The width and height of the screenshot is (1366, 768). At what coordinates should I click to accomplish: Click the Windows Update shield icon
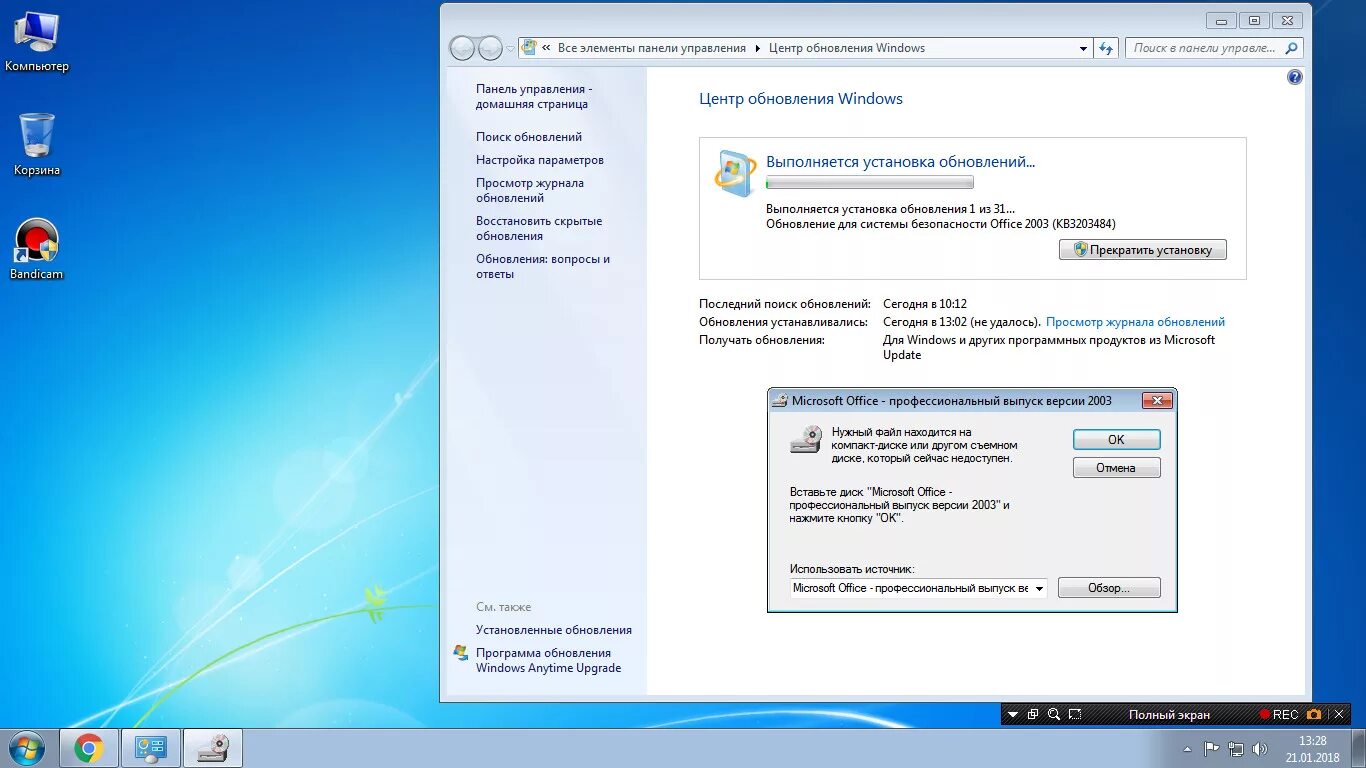point(735,173)
